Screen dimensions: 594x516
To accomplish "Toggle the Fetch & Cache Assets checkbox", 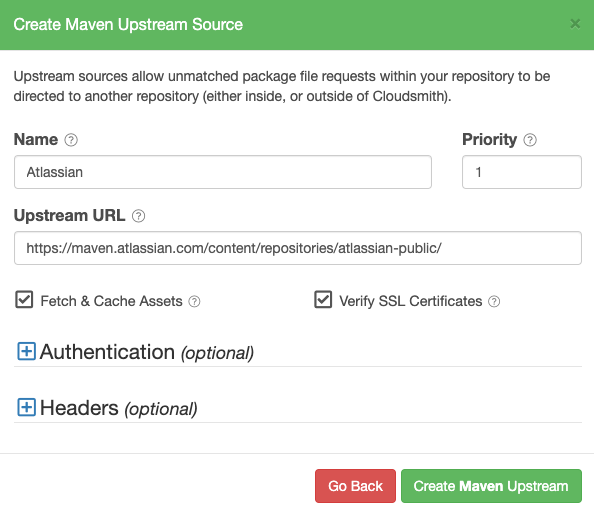I will point(24,300).
